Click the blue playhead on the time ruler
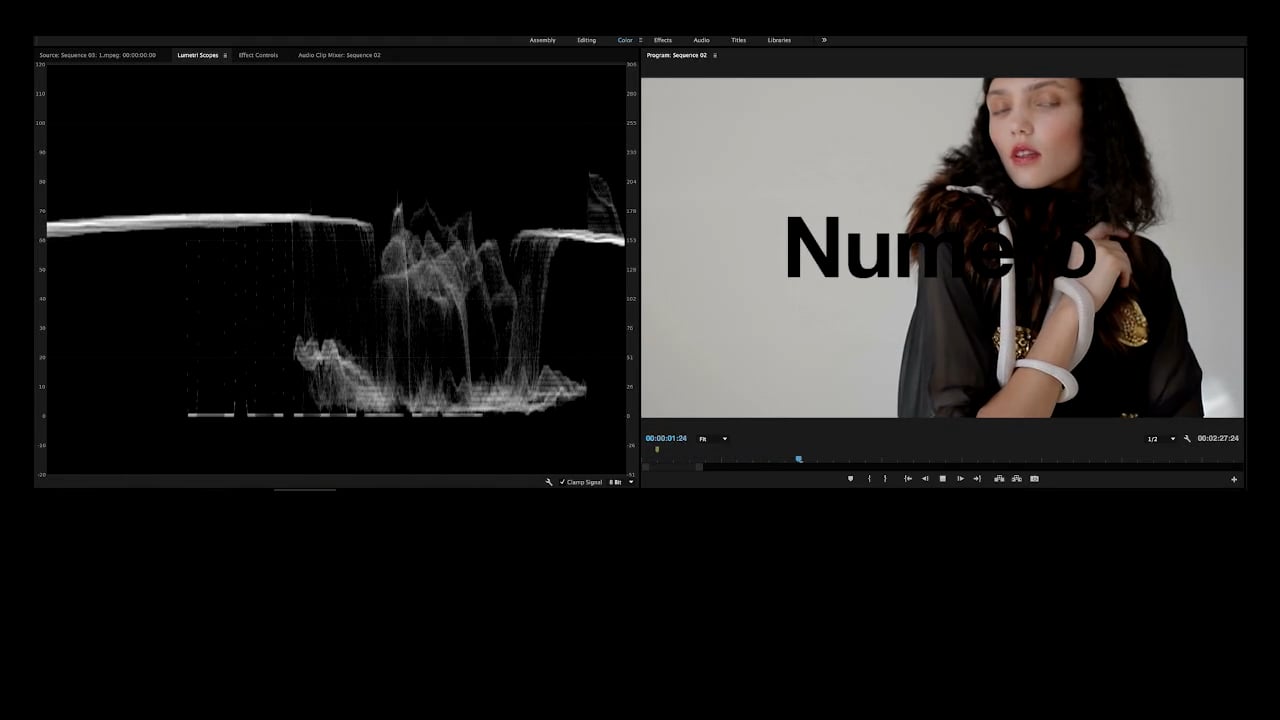The height and width of the screenshot is (720, 1280). [798, 459]
